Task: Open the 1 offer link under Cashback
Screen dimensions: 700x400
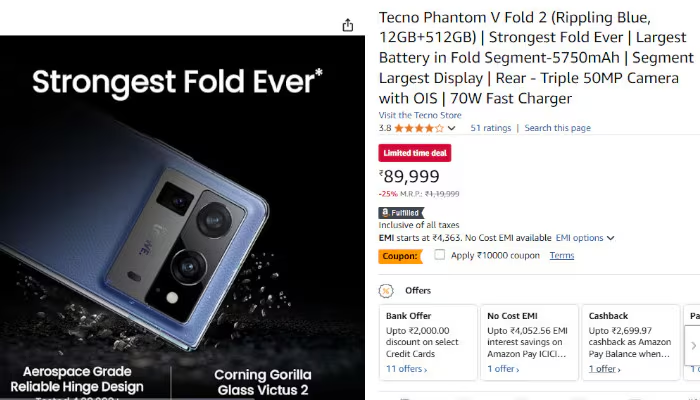Action: coord(604,369)
